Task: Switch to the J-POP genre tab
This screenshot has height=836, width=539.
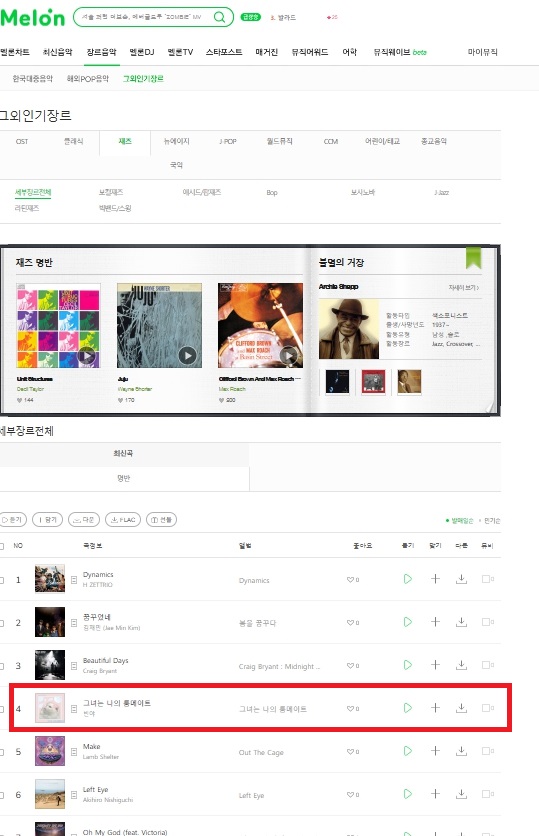Action: (228, 141)
